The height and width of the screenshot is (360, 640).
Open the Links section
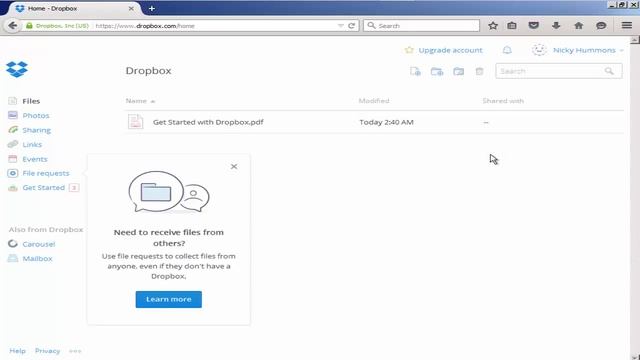click(x=32, y=144)
